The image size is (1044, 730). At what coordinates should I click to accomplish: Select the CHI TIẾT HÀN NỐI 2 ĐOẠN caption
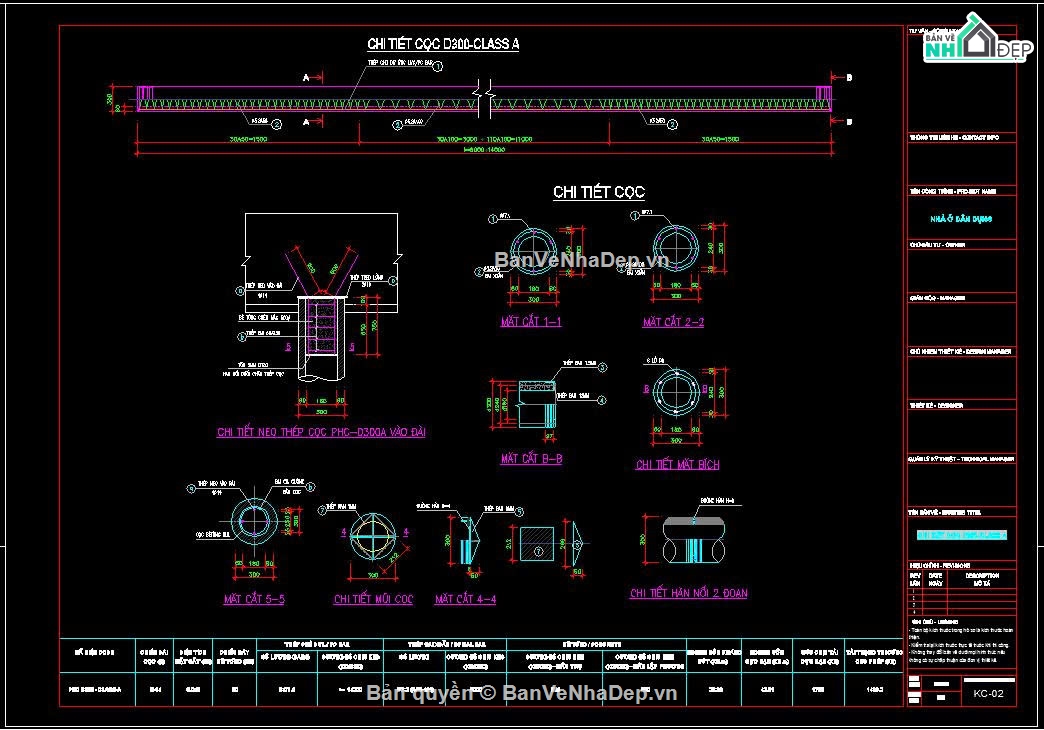tap(688, 593)
